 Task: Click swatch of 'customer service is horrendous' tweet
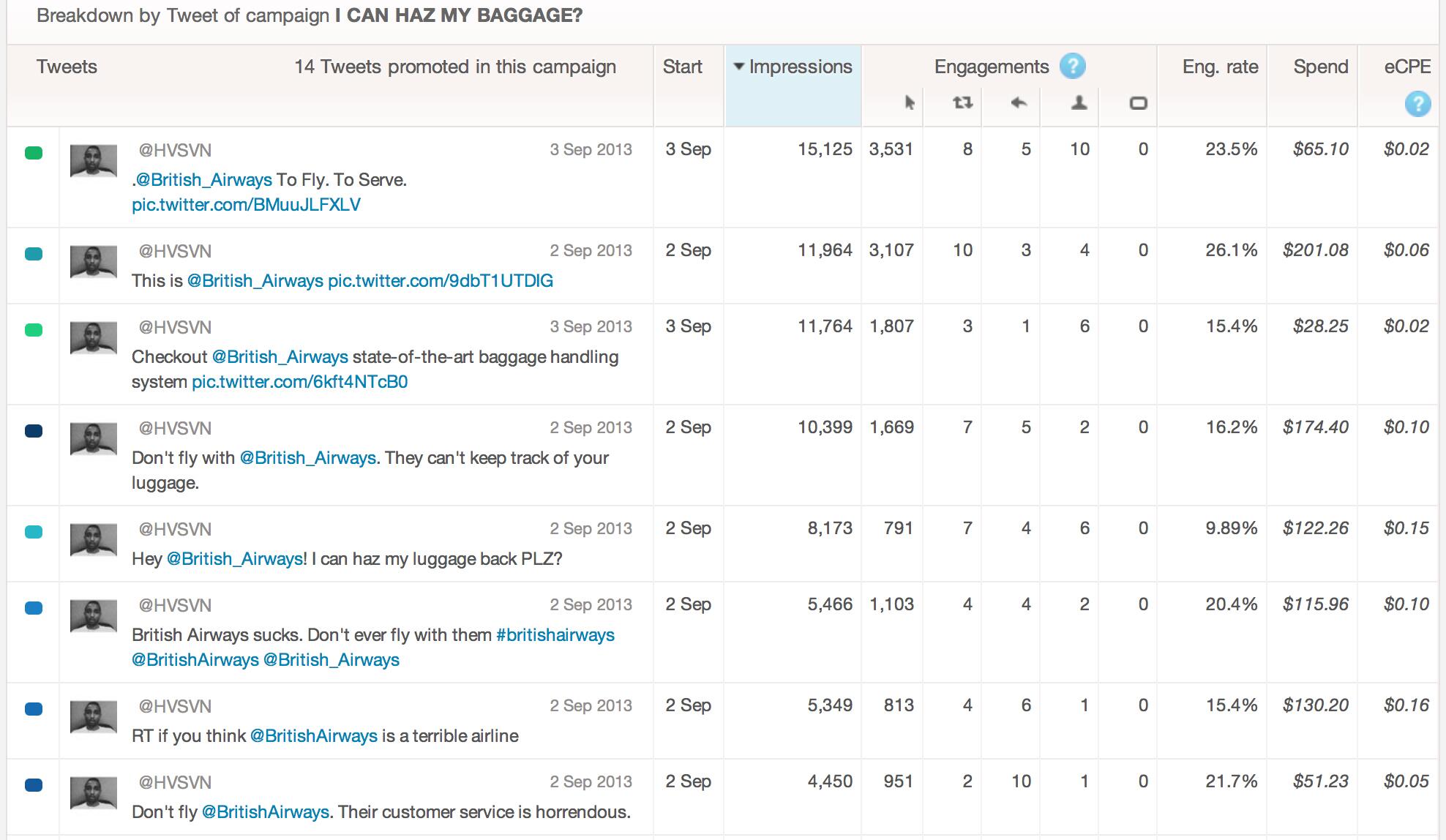tap(34, 785)
